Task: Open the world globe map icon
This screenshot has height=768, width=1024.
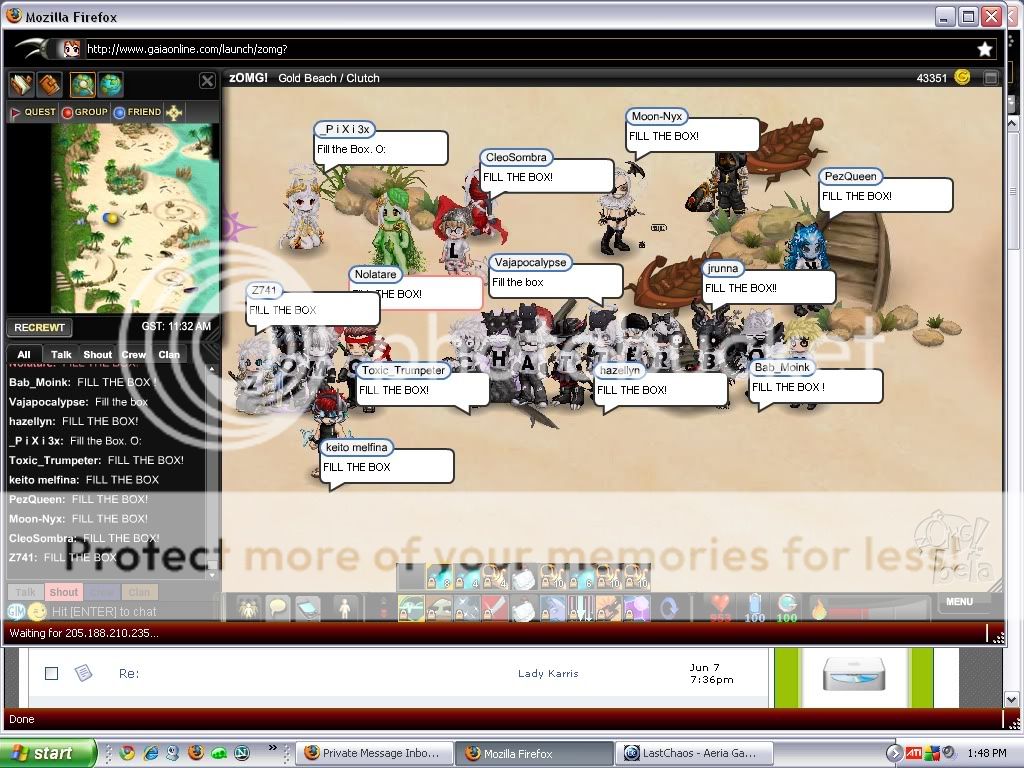Action: point(110,84)
